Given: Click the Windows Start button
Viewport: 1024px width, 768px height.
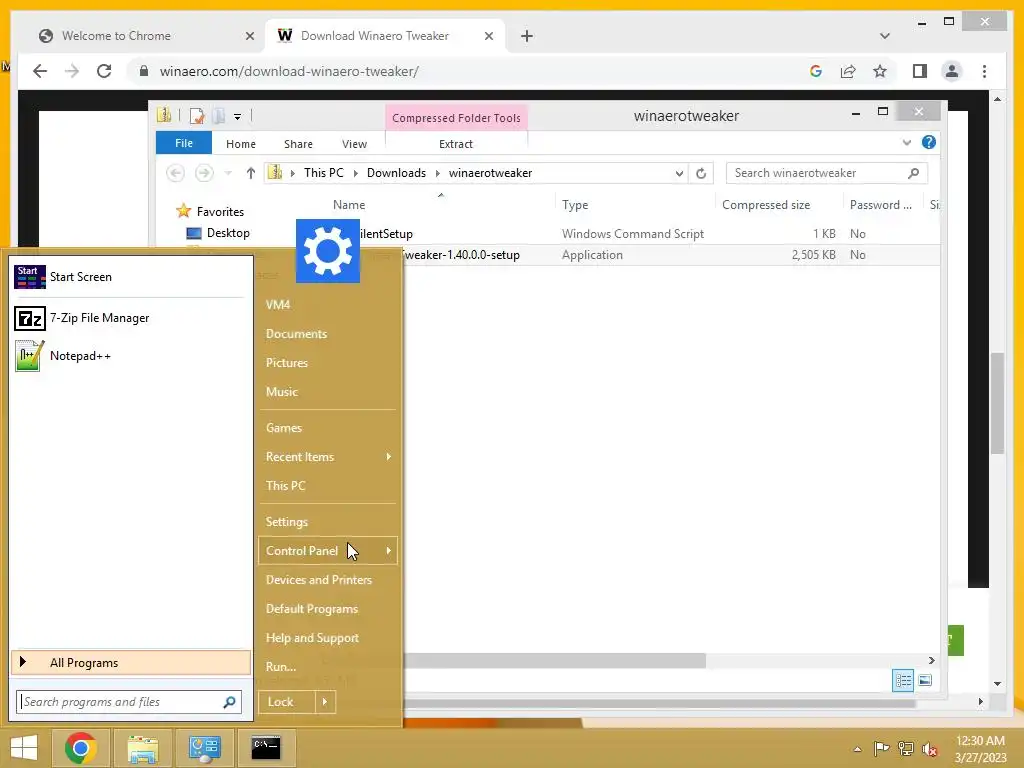Looking at the screenshot, I should pyautogui.click(x=24, y=747).
